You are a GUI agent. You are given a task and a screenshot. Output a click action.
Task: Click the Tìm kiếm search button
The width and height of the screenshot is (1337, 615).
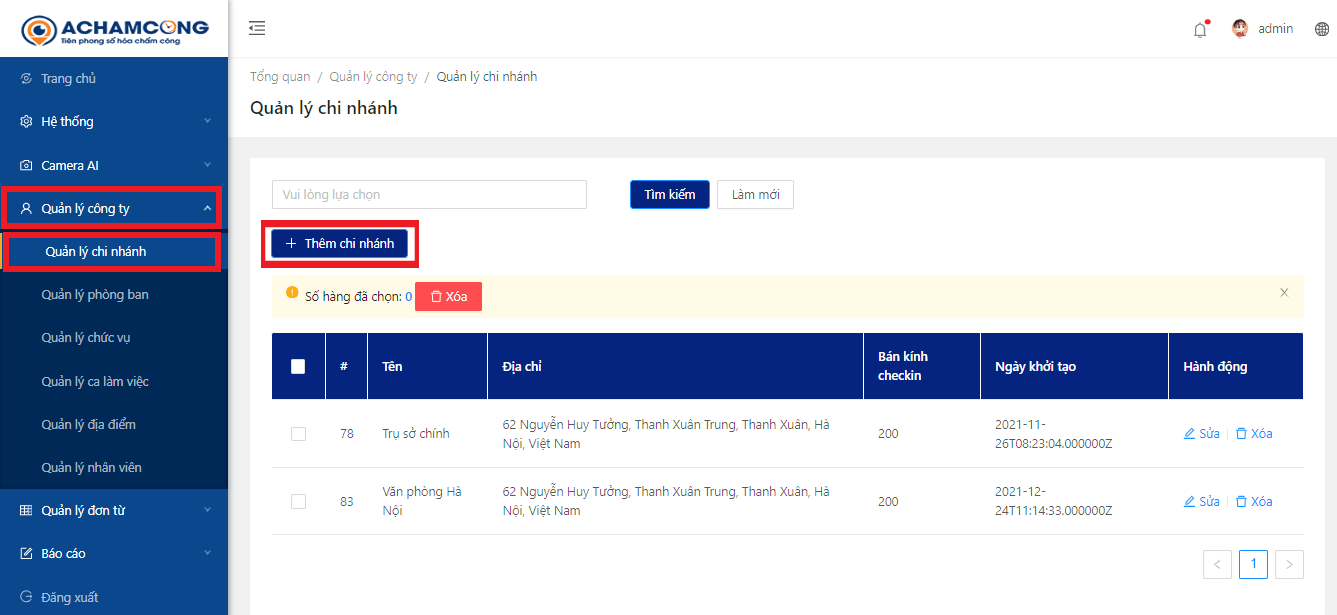click(669, 195)
